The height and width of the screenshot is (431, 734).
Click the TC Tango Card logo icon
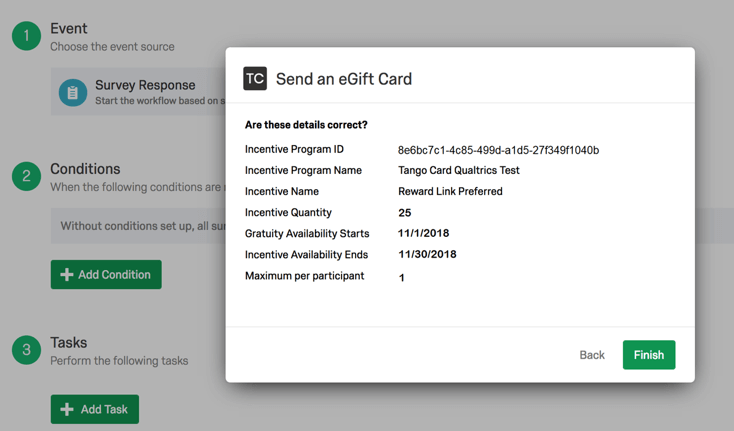pos(255,78)
